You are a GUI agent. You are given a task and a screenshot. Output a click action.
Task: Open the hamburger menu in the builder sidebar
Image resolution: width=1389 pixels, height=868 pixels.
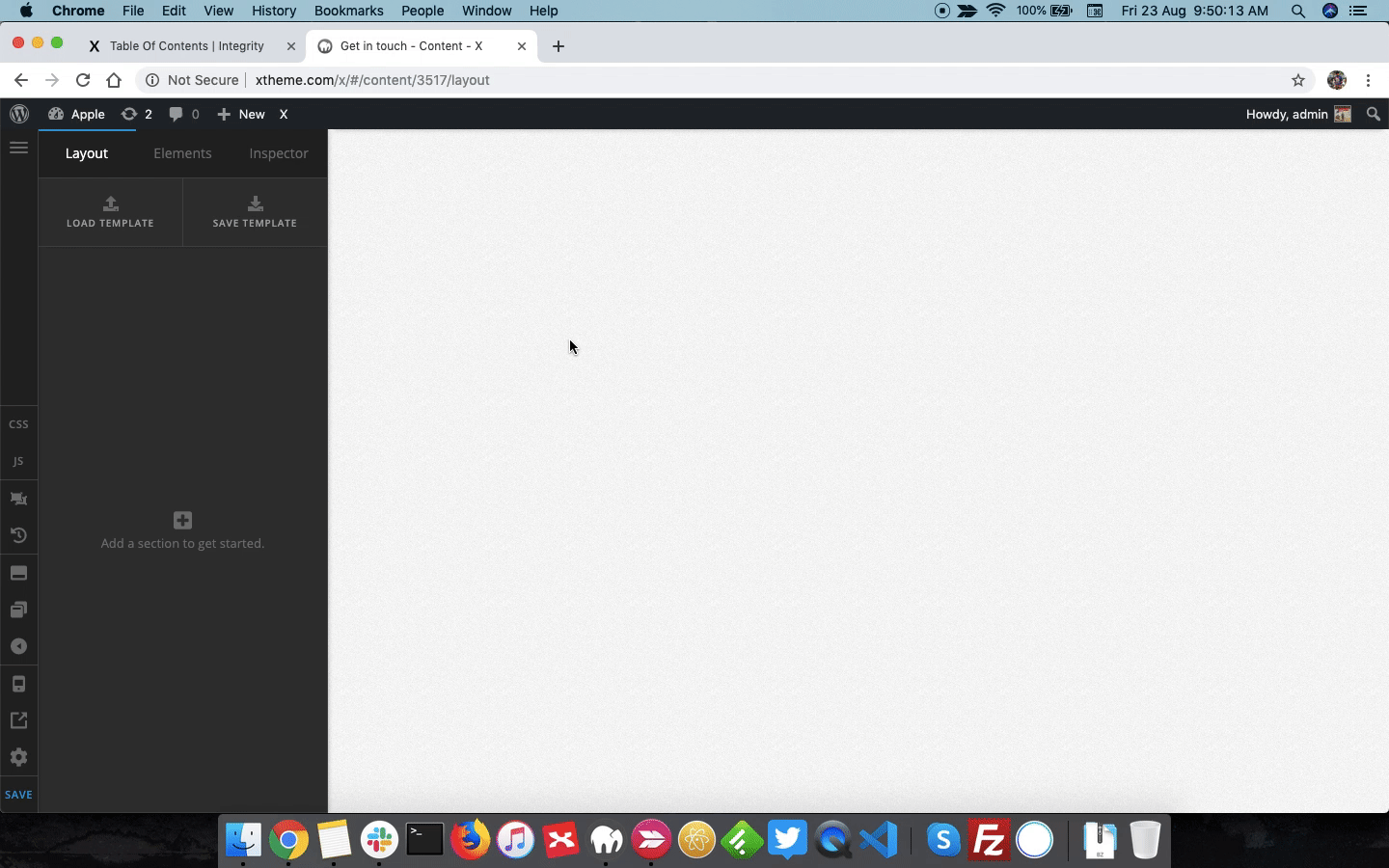point(18,148)
